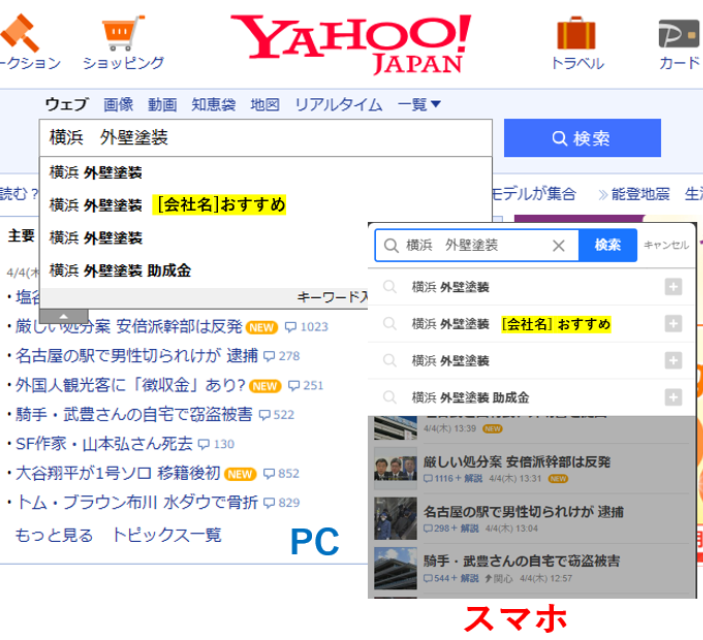This screenshot has height=640, width=703.
Task: Open Travel via the suitcase icon
Action: [577, 33]
